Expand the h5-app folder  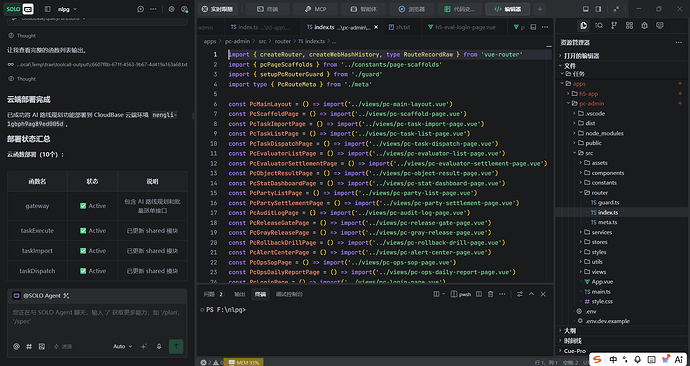[x=622, y=94]
